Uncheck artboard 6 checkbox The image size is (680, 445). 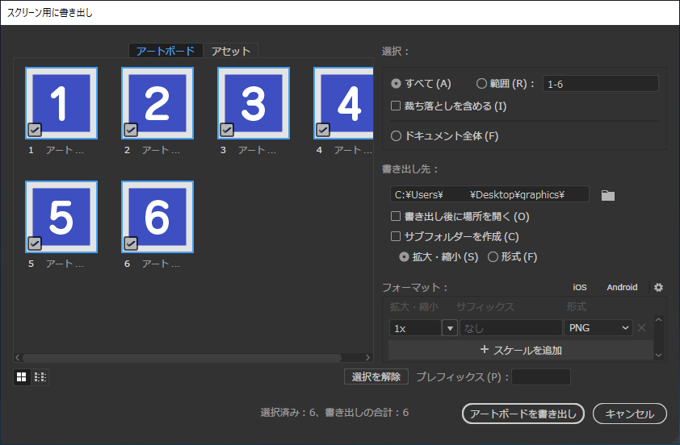point(131,243)
